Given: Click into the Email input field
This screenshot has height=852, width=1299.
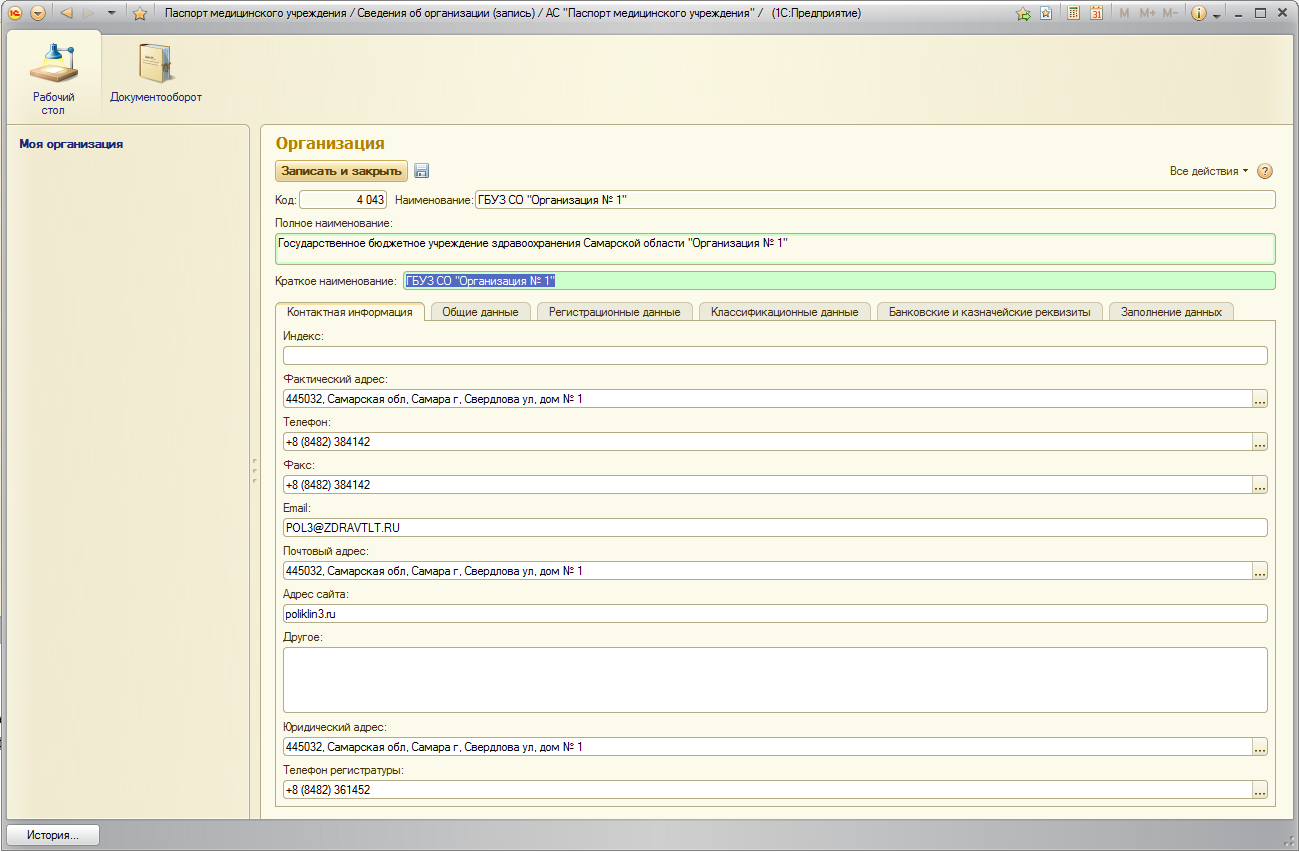Looking at the screenshot, I should click(x=774, y=528).
